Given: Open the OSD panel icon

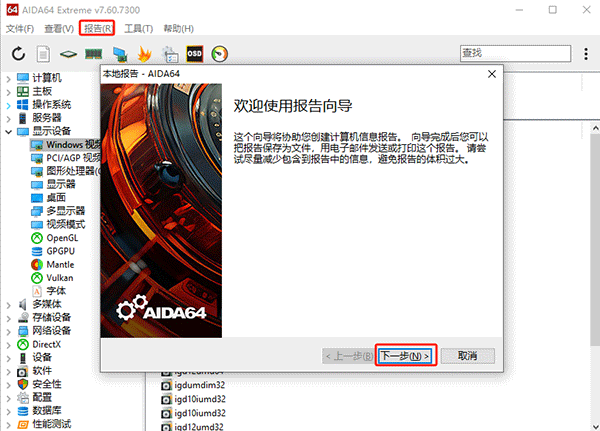Looking at the screenshot, I should [x=194, y=54].
